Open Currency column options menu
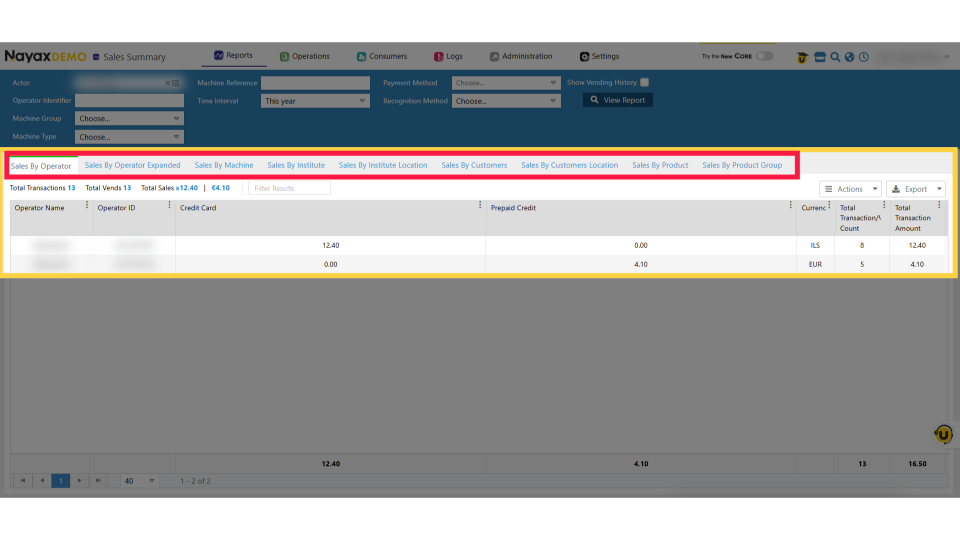Viewport: 960px width, 540px height. point(830,205)
